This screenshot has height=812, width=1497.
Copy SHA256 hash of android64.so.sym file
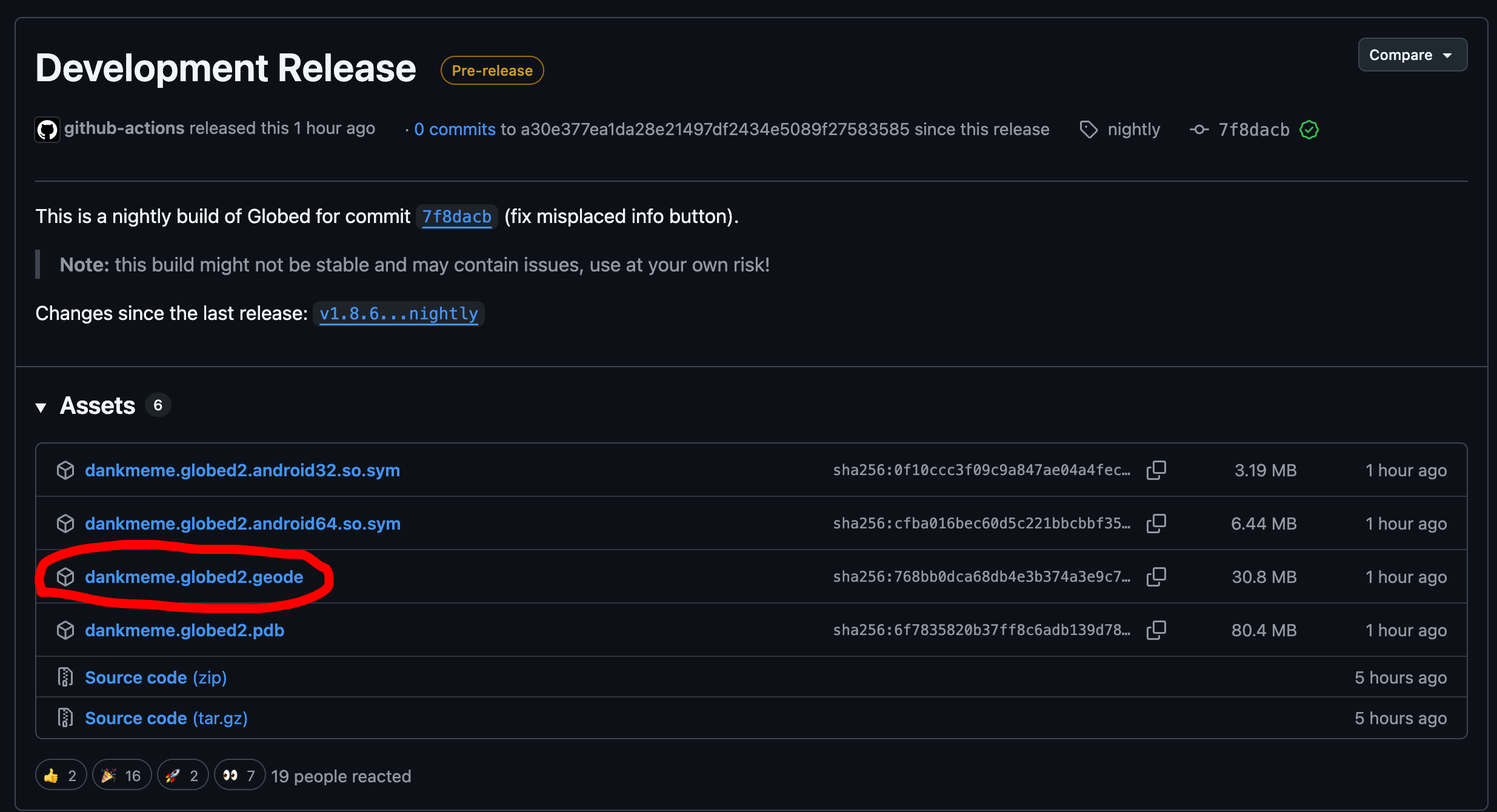click(1156, 524)
